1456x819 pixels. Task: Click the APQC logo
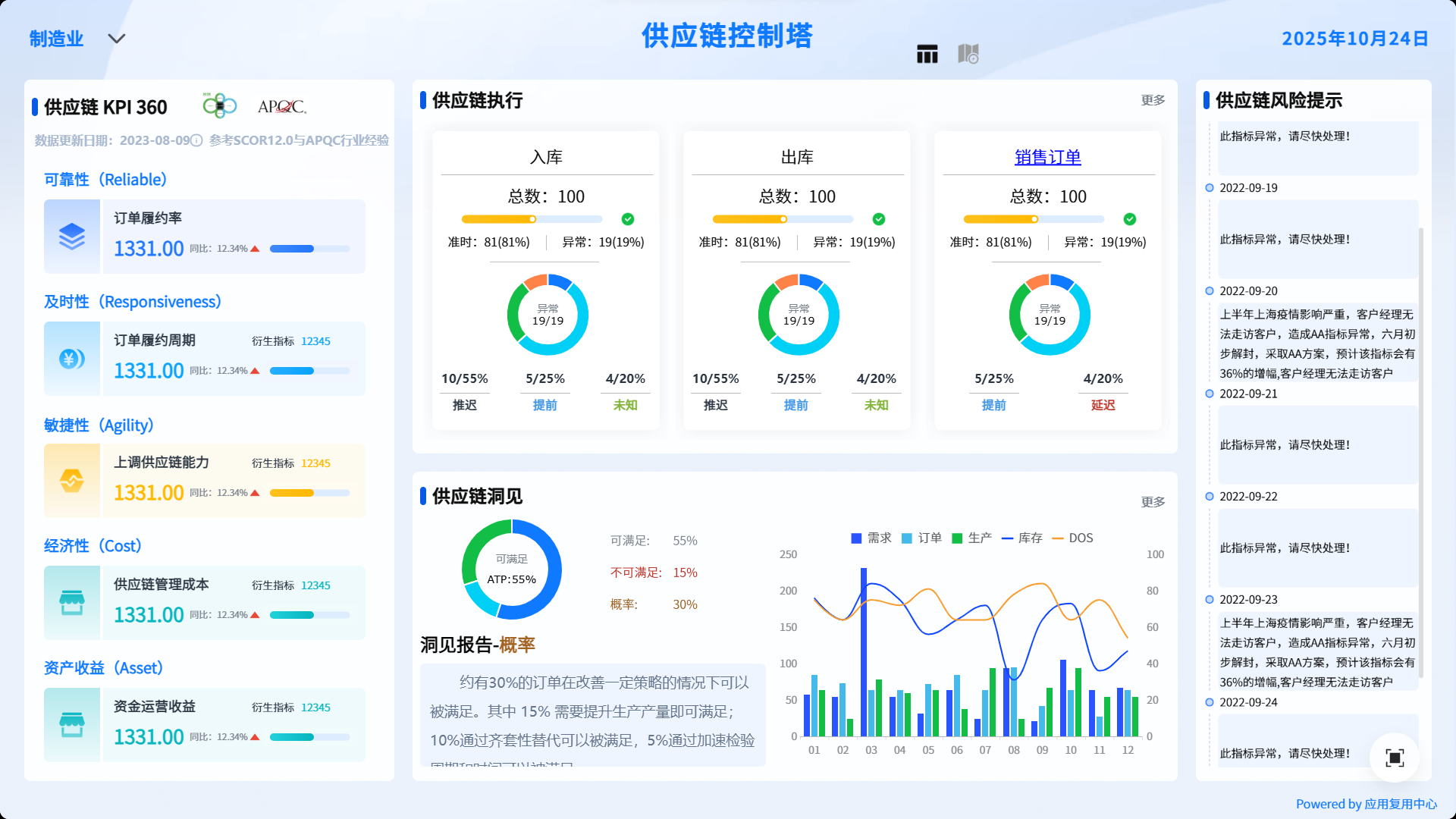tap(281, 107)
